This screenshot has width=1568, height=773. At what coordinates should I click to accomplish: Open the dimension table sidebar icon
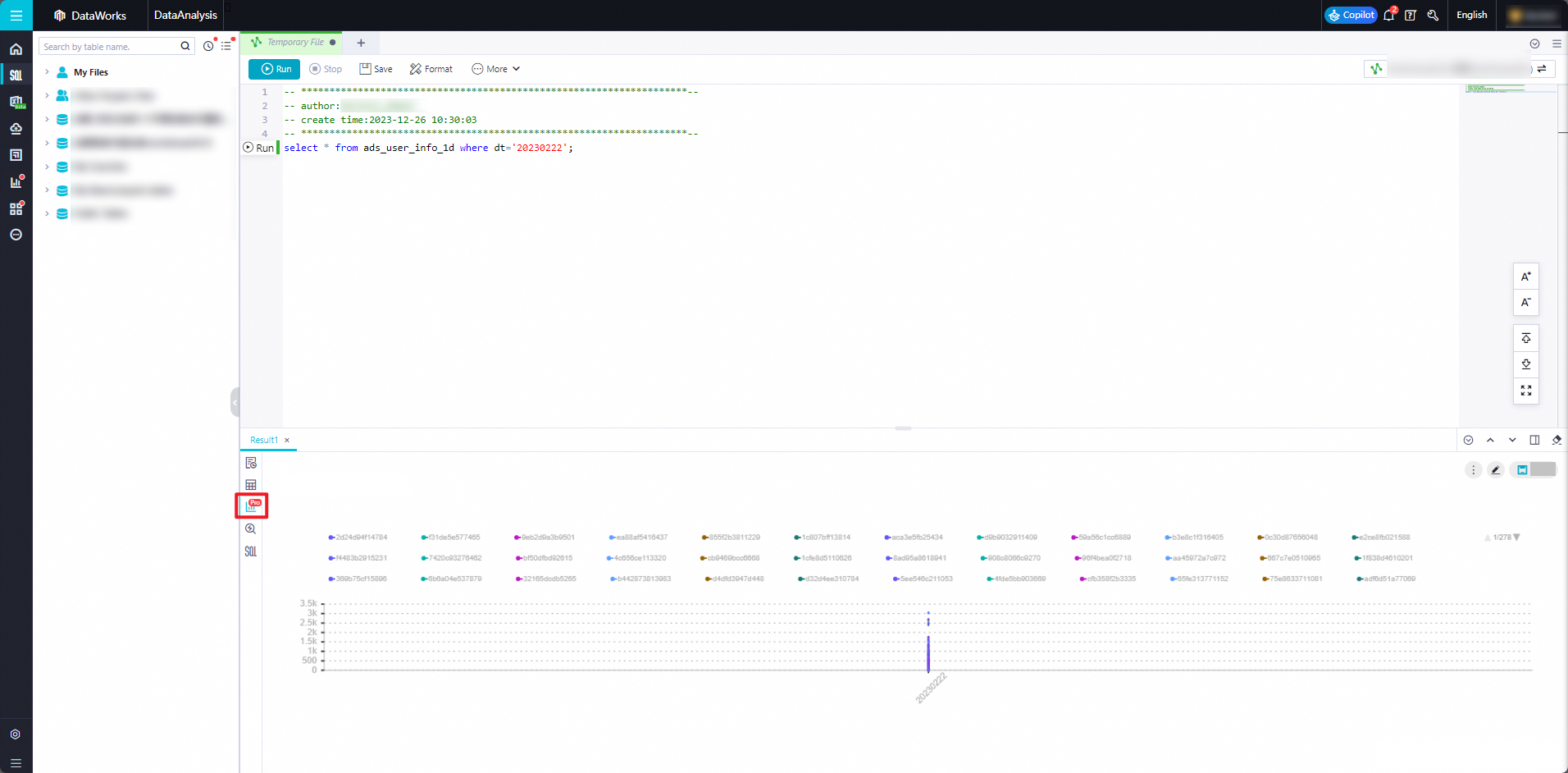[x=16, y=155]
